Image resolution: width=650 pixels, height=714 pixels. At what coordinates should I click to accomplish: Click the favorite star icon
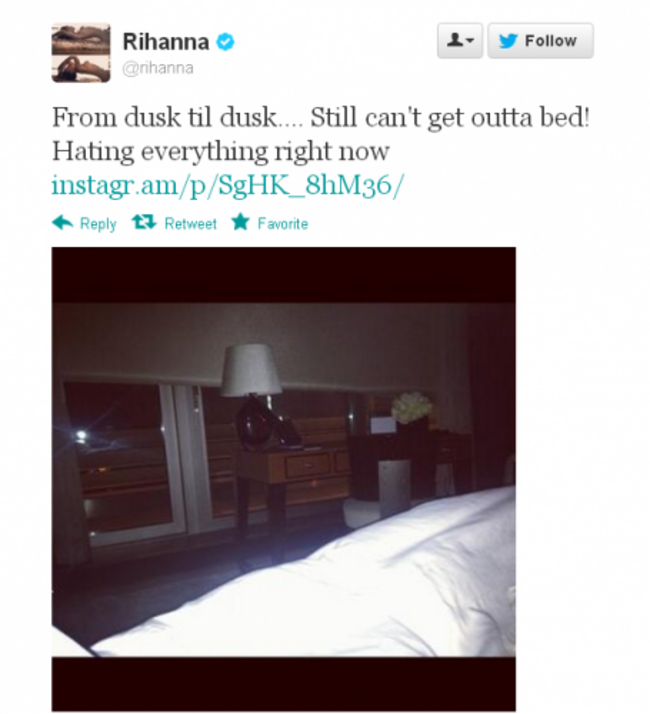(x=240, y=222)
